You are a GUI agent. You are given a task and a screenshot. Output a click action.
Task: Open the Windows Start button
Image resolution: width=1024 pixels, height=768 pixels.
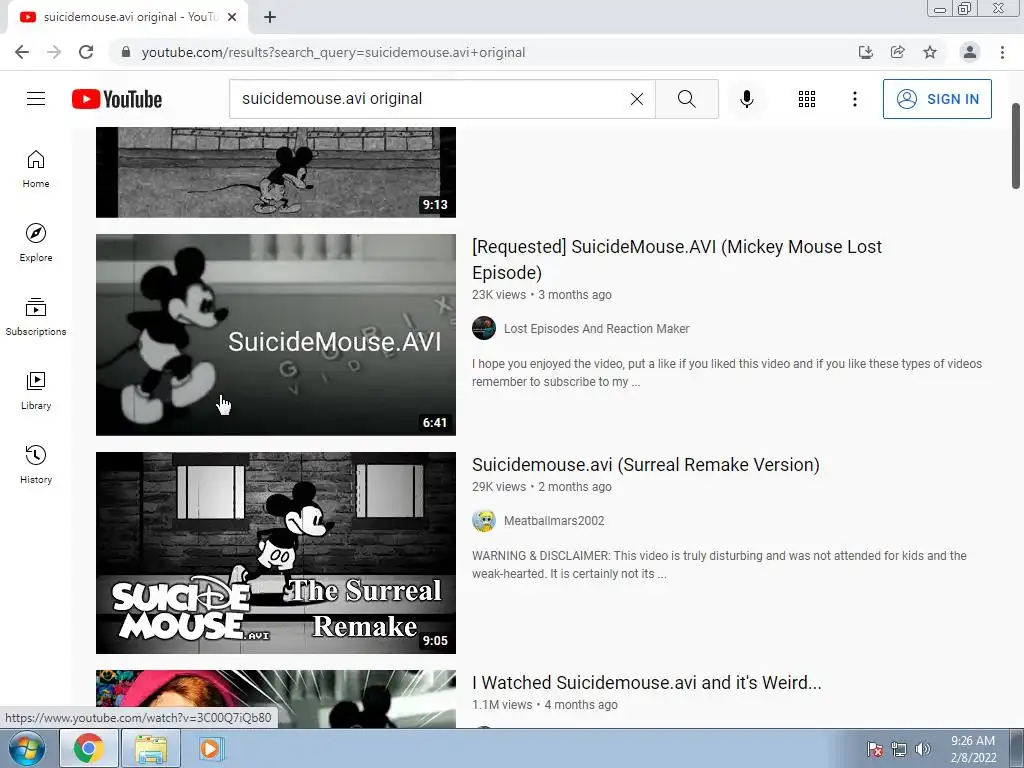click(26, 748)
